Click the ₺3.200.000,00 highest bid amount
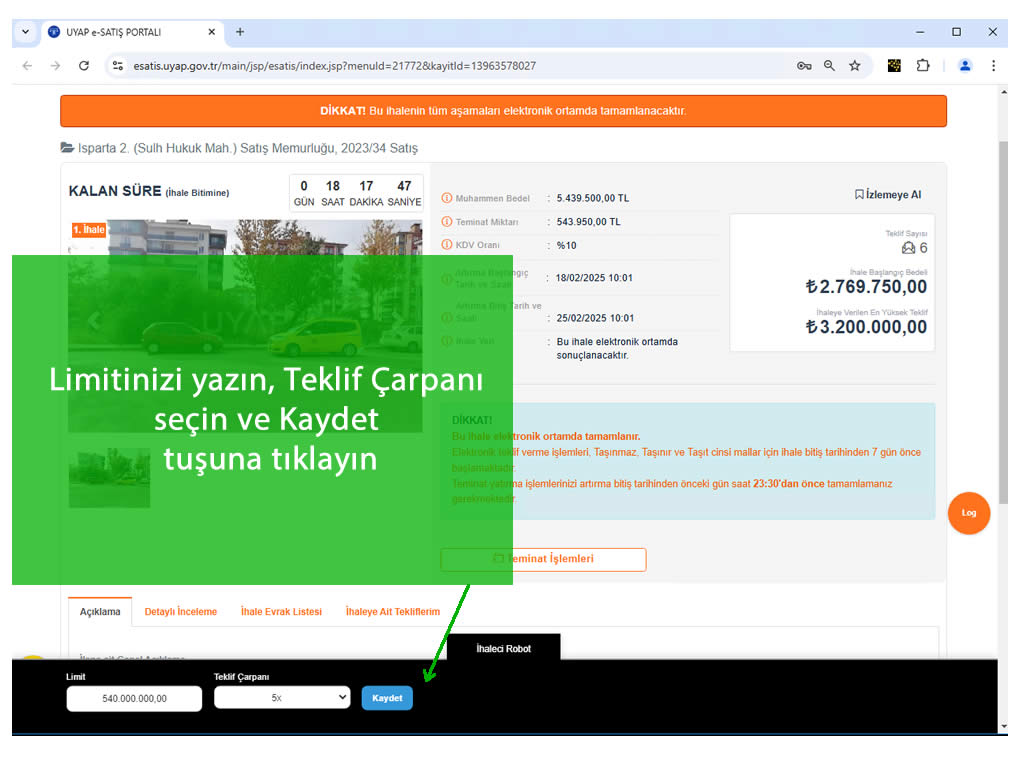1024x768 pixels. point(867,327)
